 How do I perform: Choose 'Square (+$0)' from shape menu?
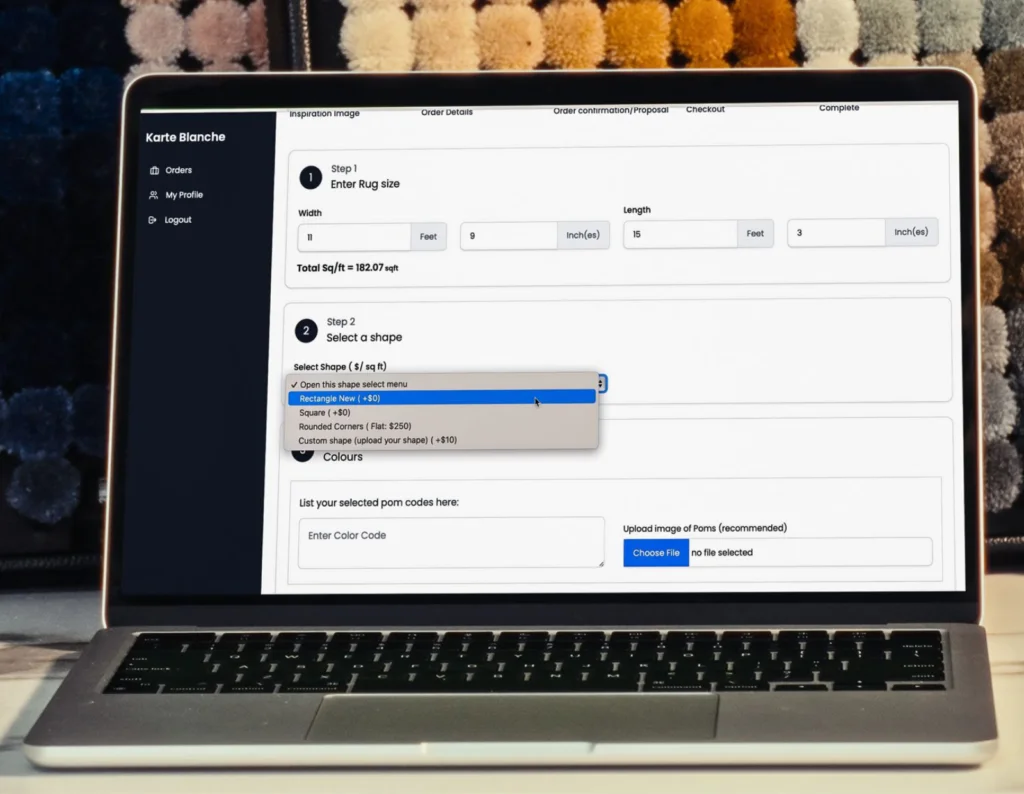point(325,412)
